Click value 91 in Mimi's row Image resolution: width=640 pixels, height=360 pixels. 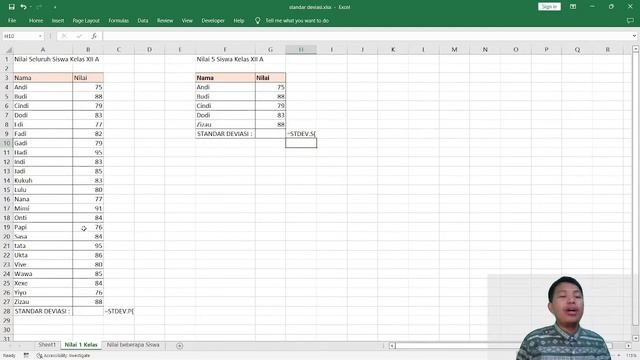click(x=88, y=209)
